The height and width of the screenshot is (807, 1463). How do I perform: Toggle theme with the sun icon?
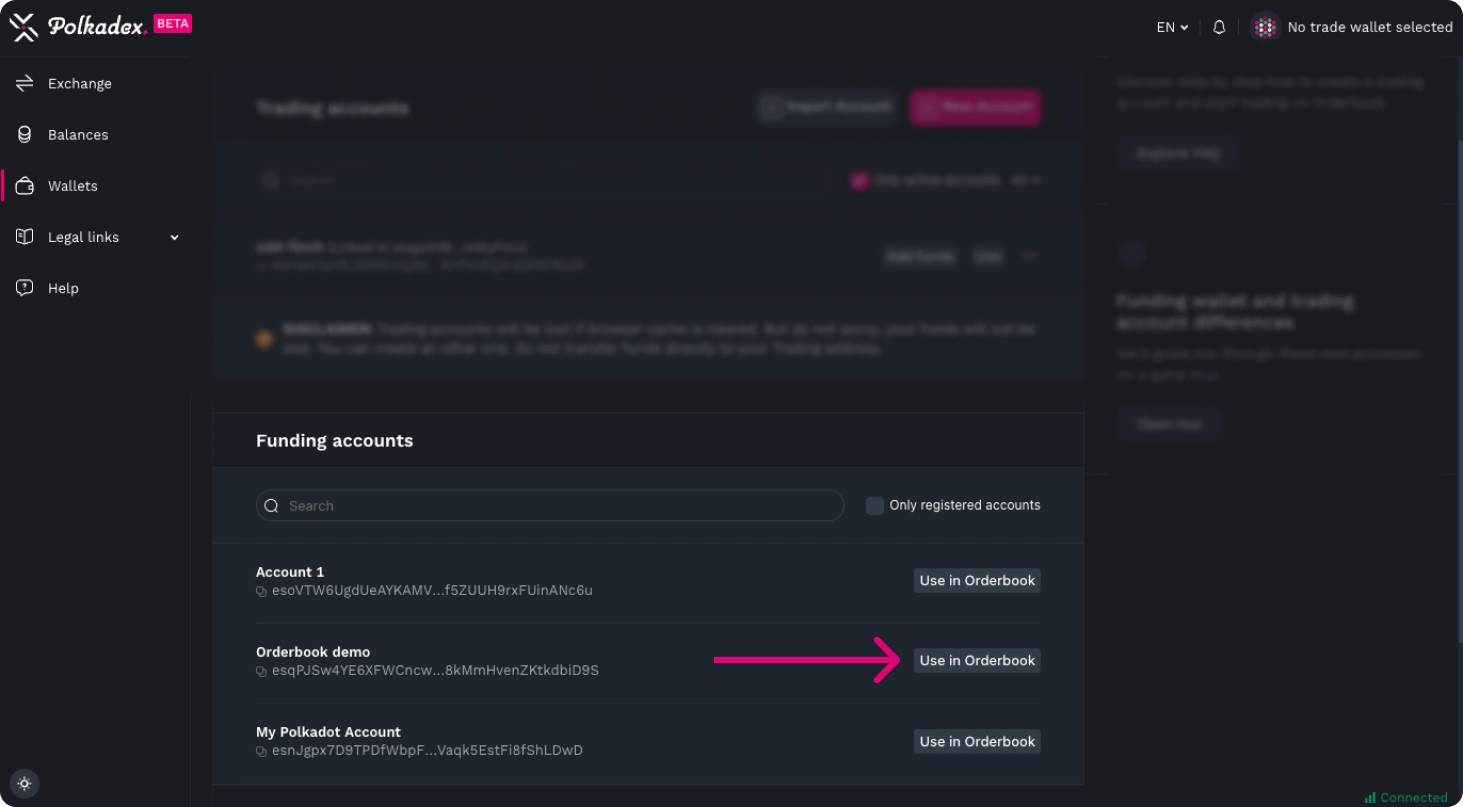pyautogui.click(x=25, y=783)
